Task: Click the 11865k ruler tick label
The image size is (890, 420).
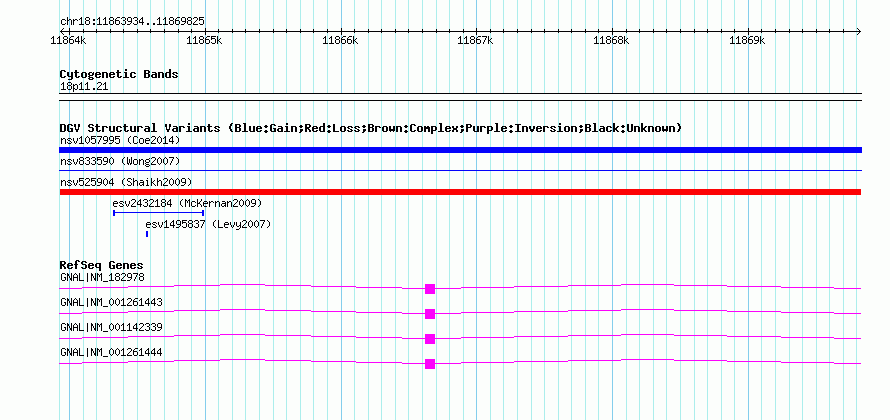Action: click(204, 40)
